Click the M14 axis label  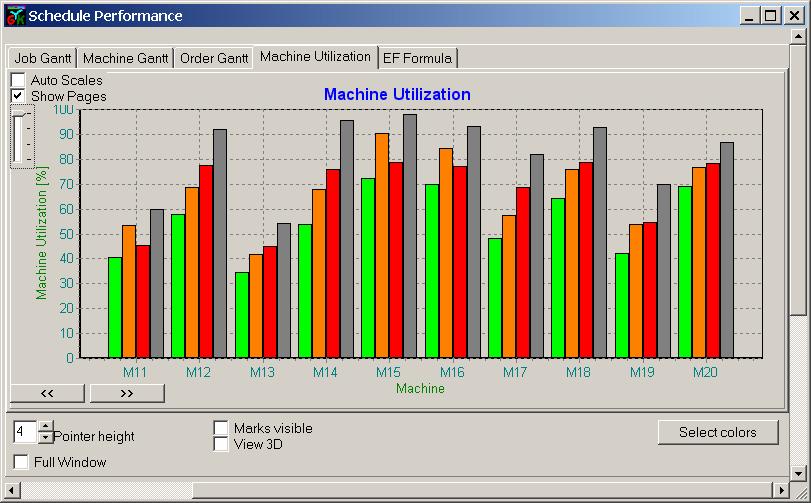(x=325, y=372)
